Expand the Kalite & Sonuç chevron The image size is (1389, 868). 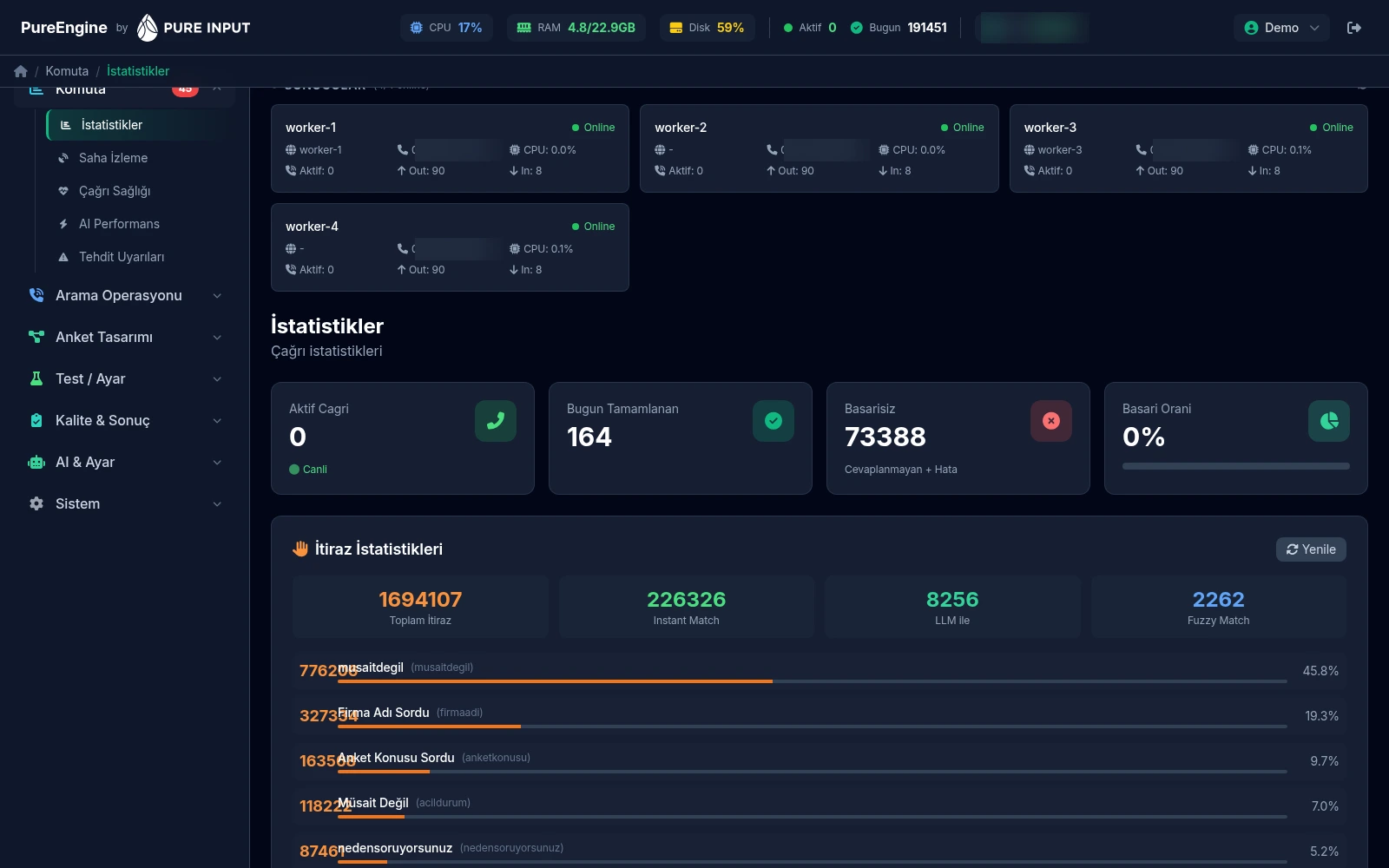pyautogui.click(x=217, y=421)
